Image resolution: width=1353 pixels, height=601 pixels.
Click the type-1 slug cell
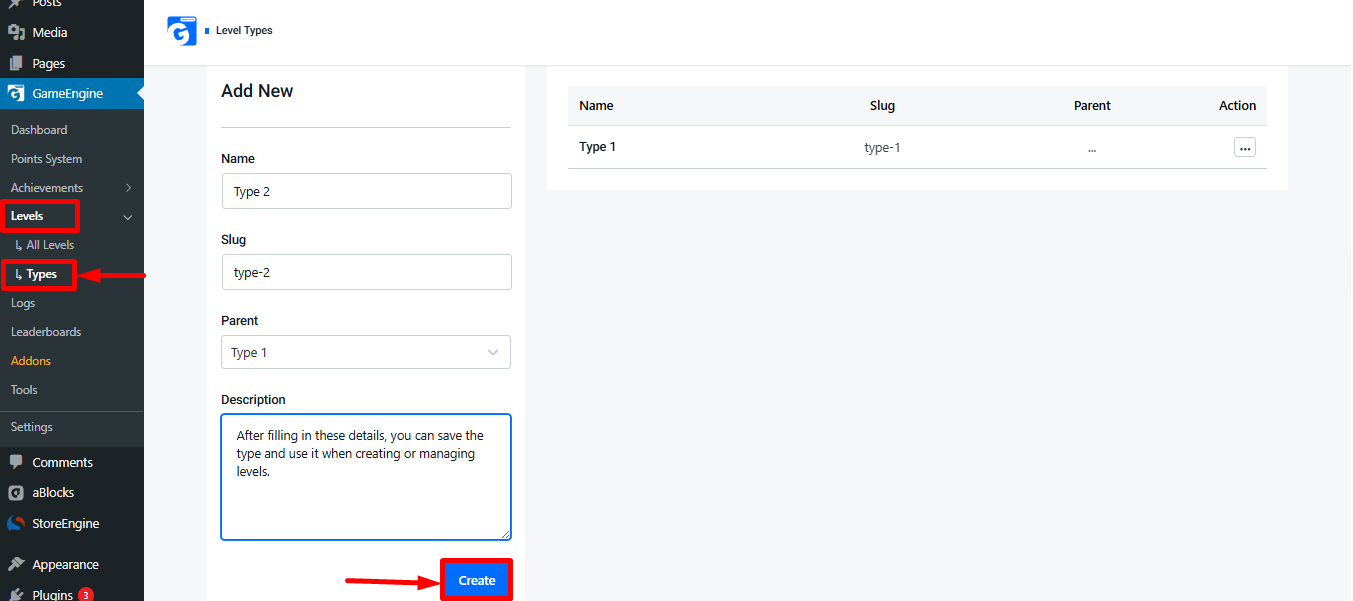pos(882,148)
